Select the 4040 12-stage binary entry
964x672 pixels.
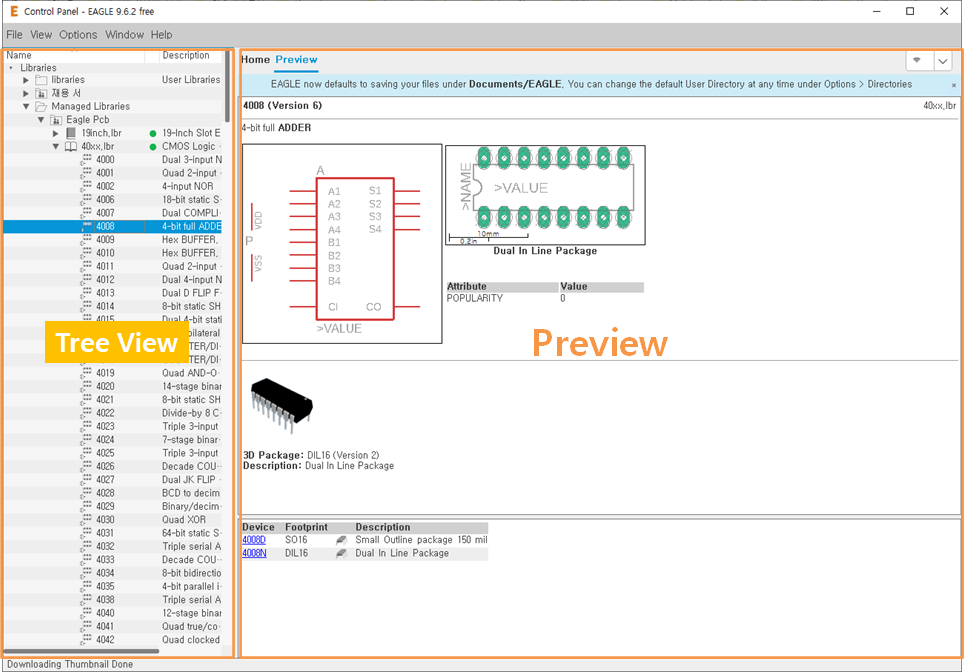tap(113, 613)
